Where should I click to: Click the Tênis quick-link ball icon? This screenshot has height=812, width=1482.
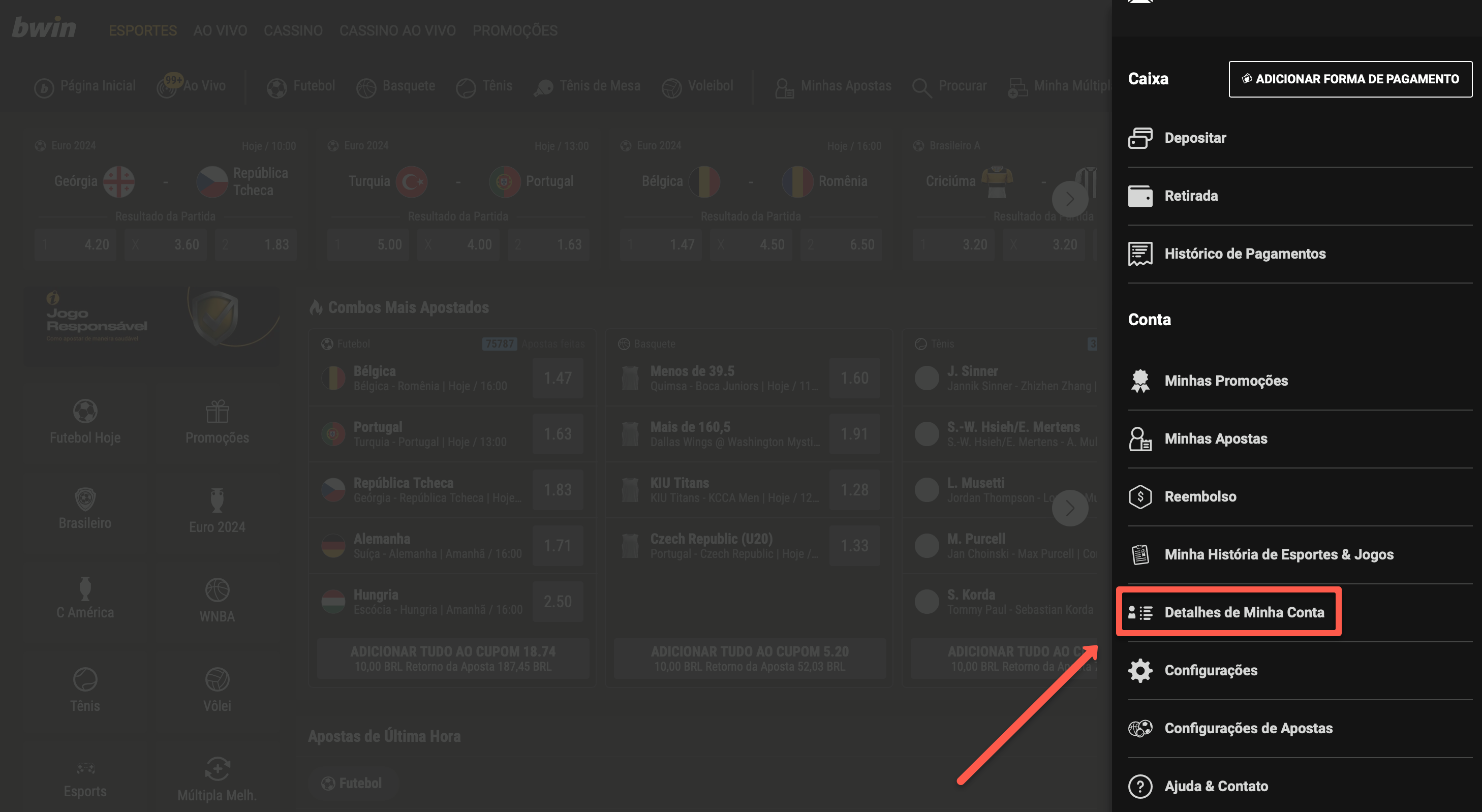[x=85, y=679]
